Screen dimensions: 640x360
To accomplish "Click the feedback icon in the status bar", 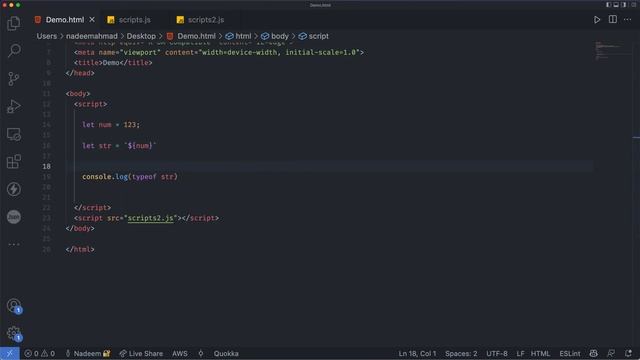I will tap(611, 353).
